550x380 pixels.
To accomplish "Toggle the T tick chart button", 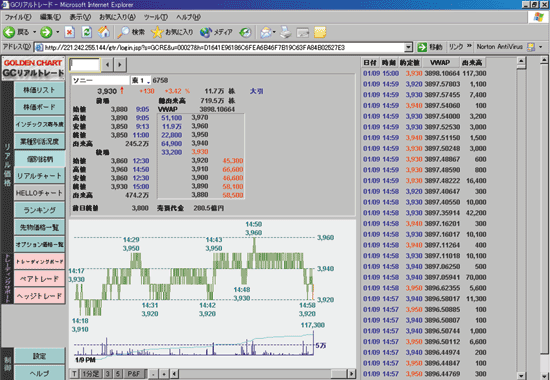I will coord(74,374).
